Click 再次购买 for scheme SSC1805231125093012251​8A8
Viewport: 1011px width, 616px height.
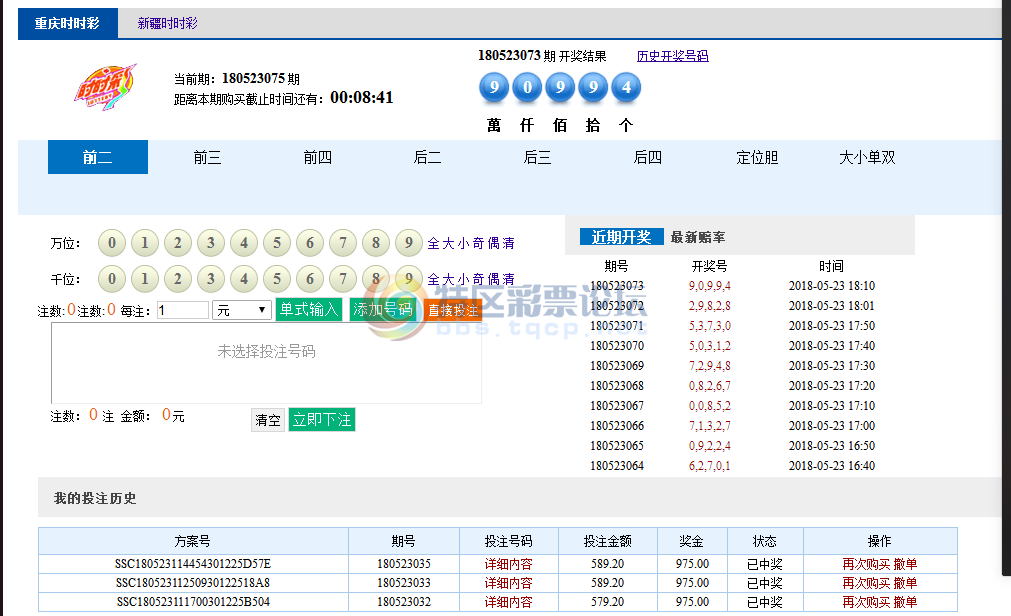[867, 583]
